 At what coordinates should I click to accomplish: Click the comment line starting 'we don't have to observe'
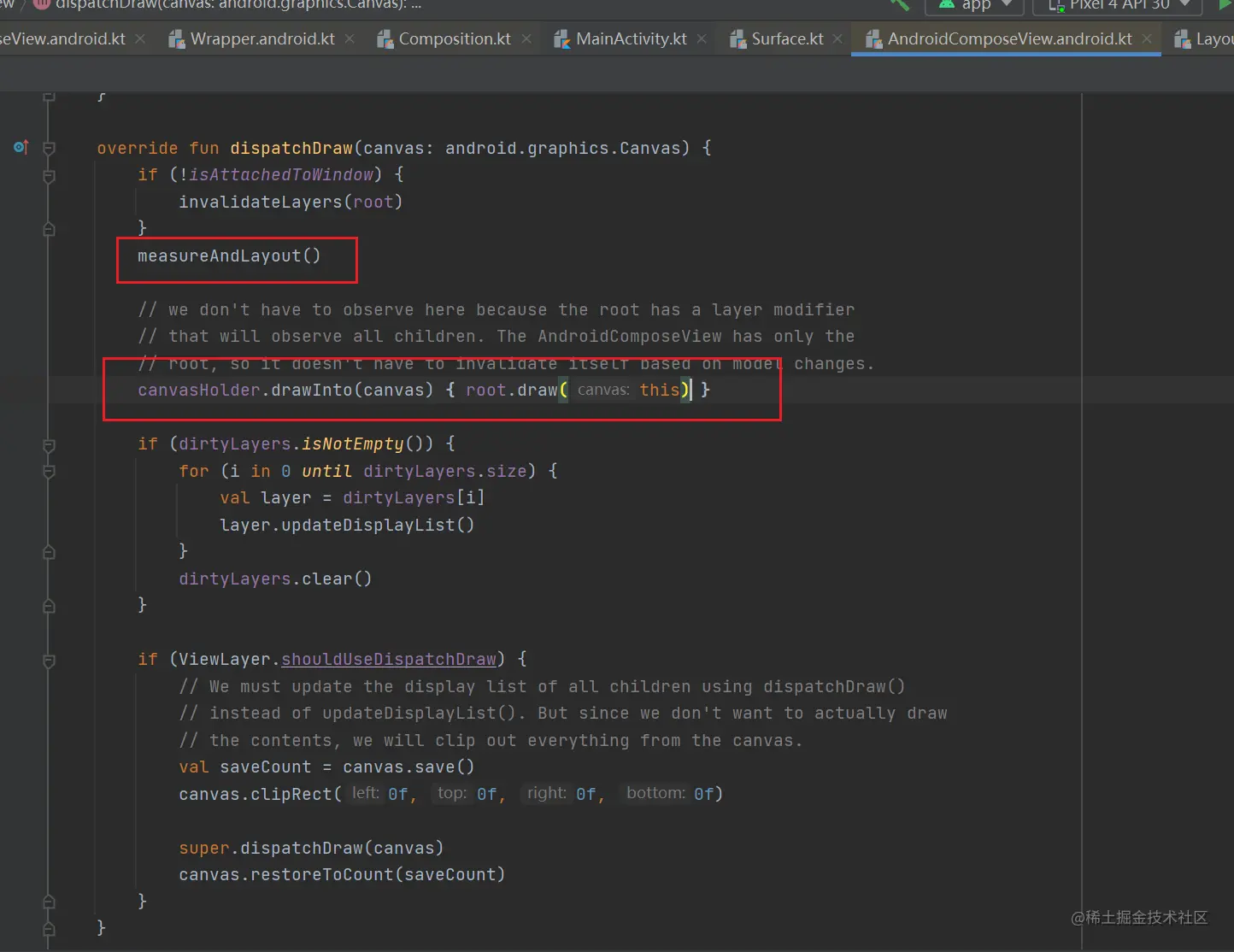point(496,309)
